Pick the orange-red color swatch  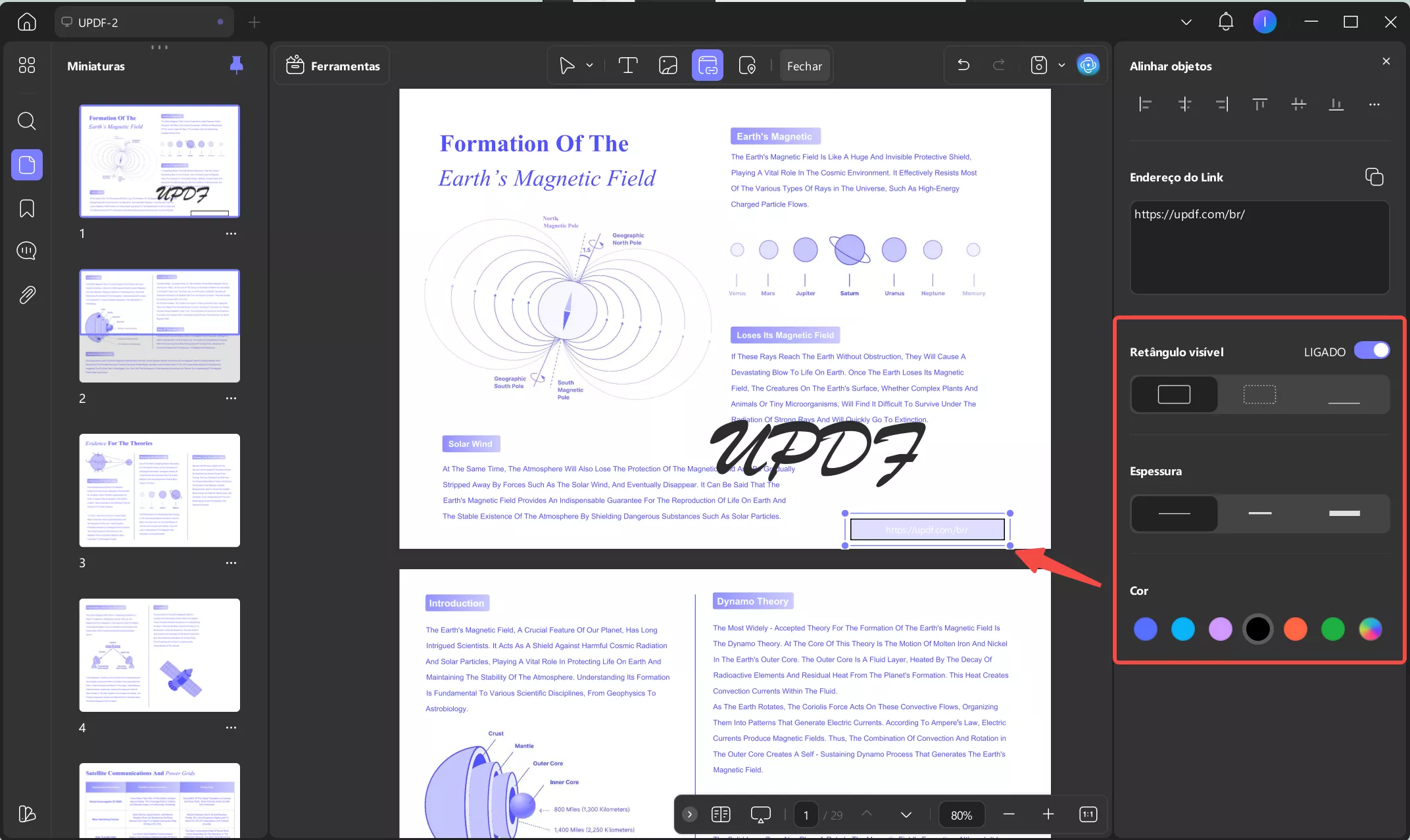(x=1295, y=629)
